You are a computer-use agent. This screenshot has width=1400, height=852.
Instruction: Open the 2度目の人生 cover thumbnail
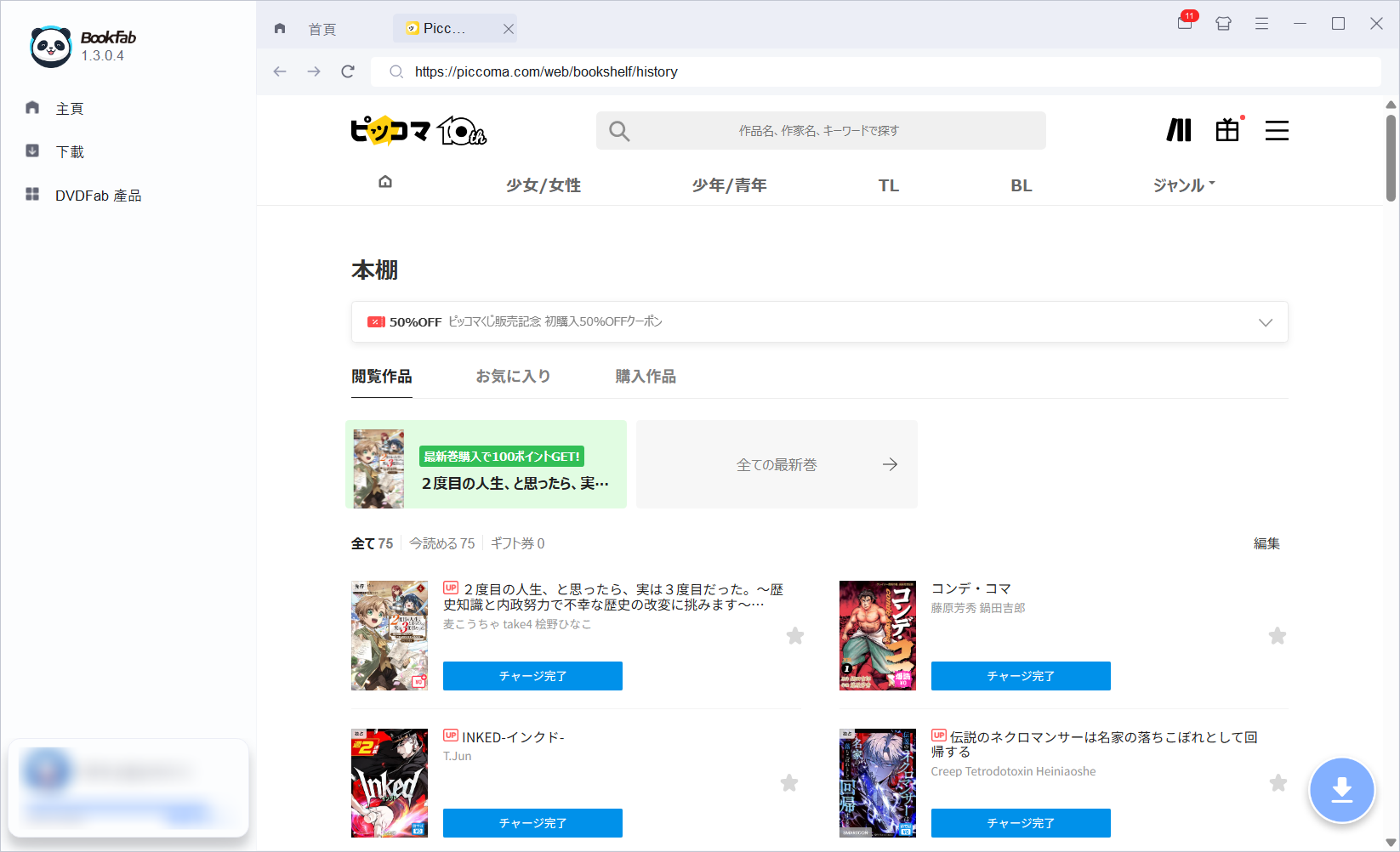tap(390, 635)
